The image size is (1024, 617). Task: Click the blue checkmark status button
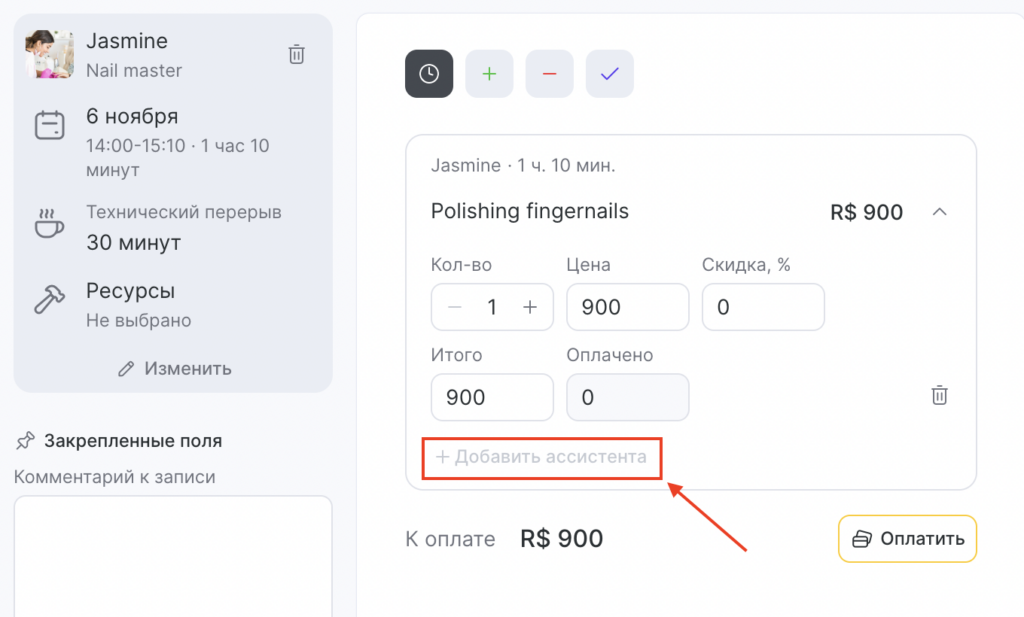(609, 74)
